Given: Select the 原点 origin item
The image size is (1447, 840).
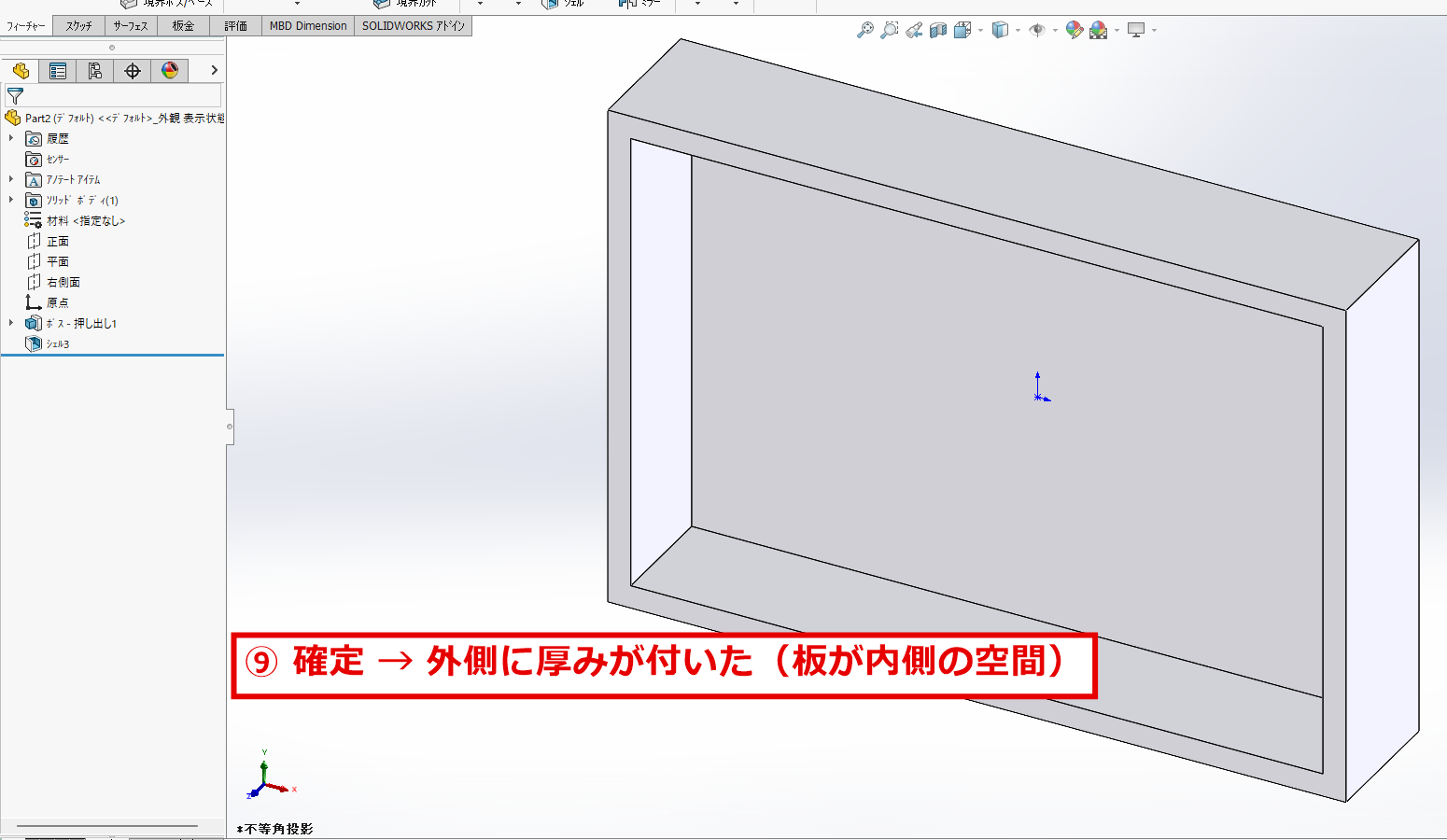Looking at the screenshot, I should tap(48, 302).
